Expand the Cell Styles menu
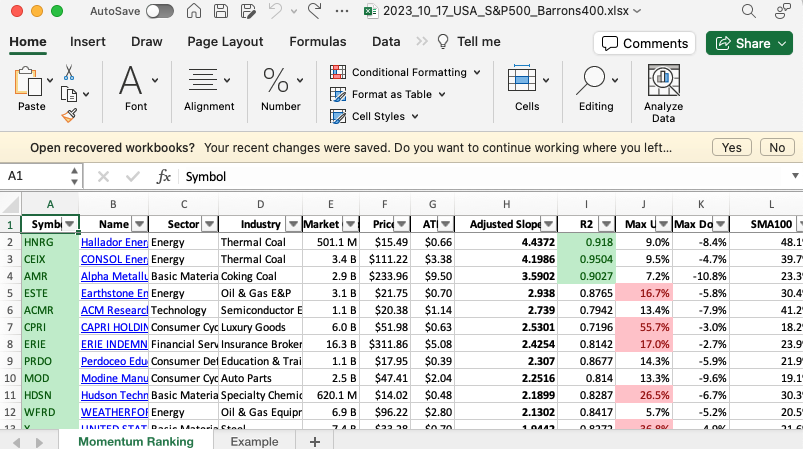 coord(377,116)
